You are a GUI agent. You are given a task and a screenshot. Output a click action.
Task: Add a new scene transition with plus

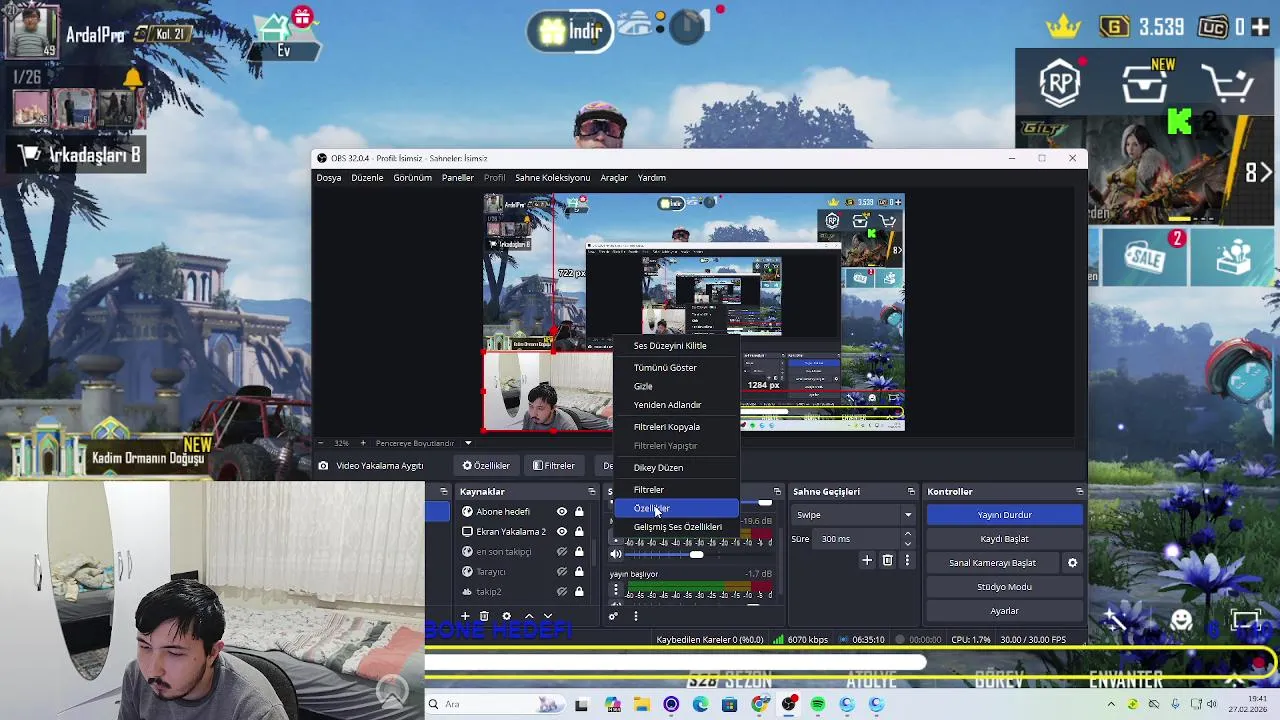867,561
